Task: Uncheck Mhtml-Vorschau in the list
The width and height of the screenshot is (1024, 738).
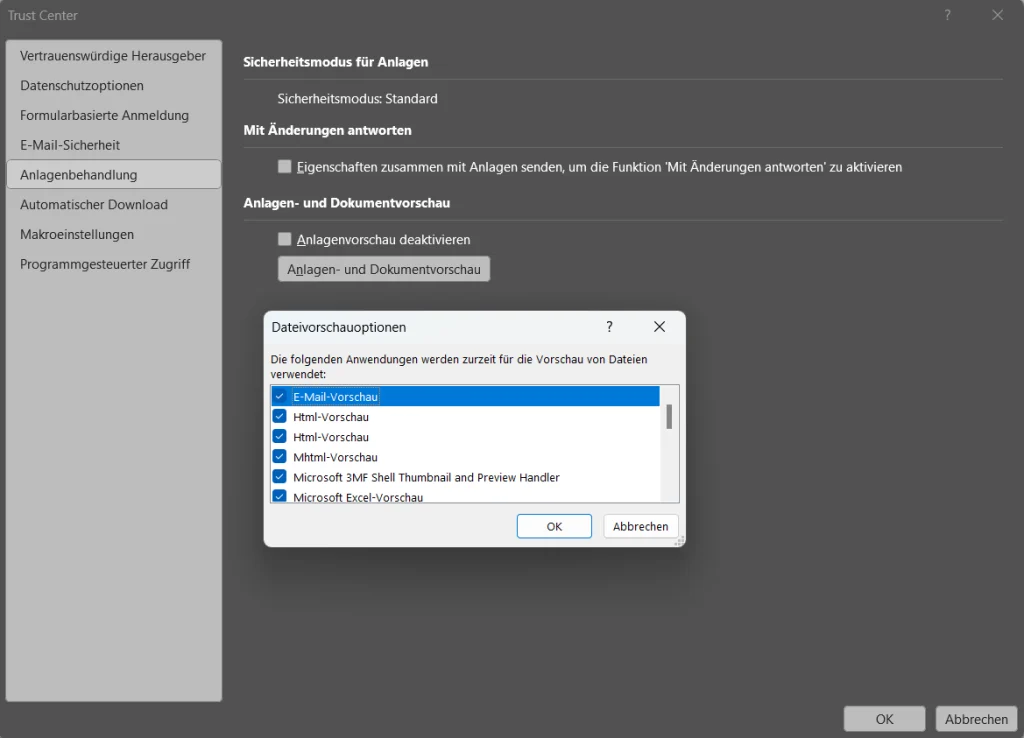Action: coord(279,457)
